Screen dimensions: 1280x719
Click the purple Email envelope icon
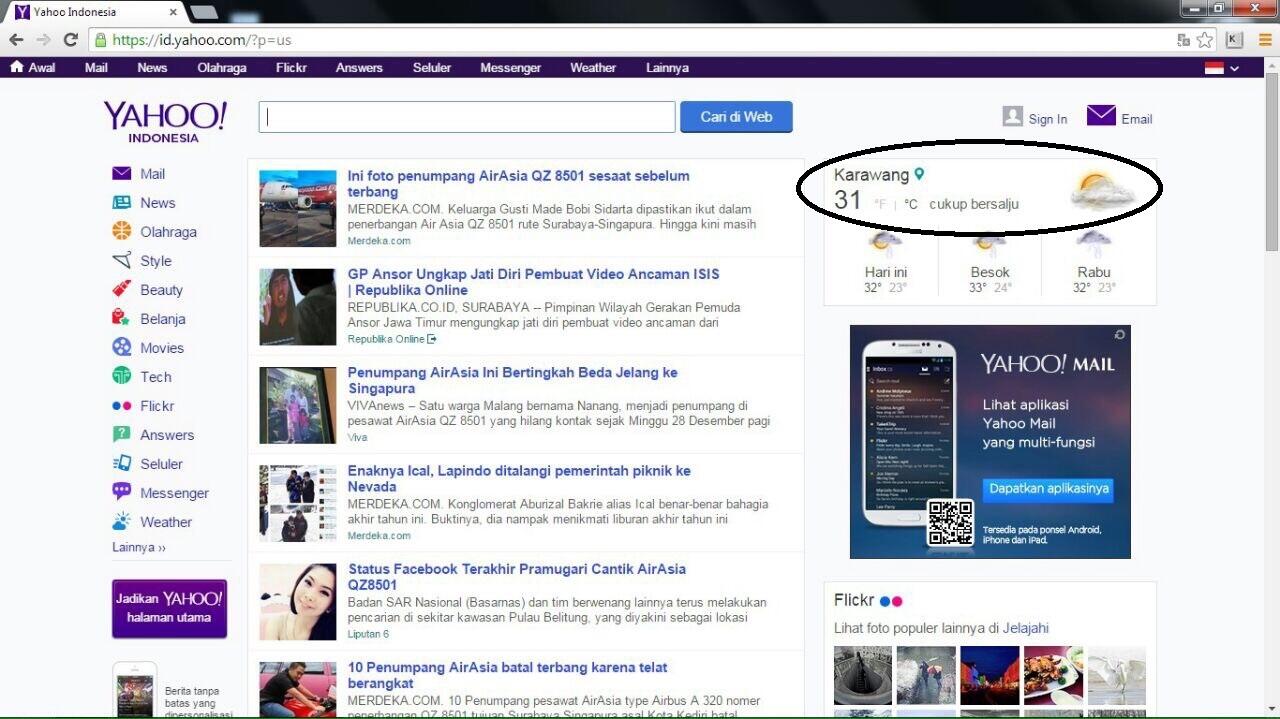pos(1101,115)
